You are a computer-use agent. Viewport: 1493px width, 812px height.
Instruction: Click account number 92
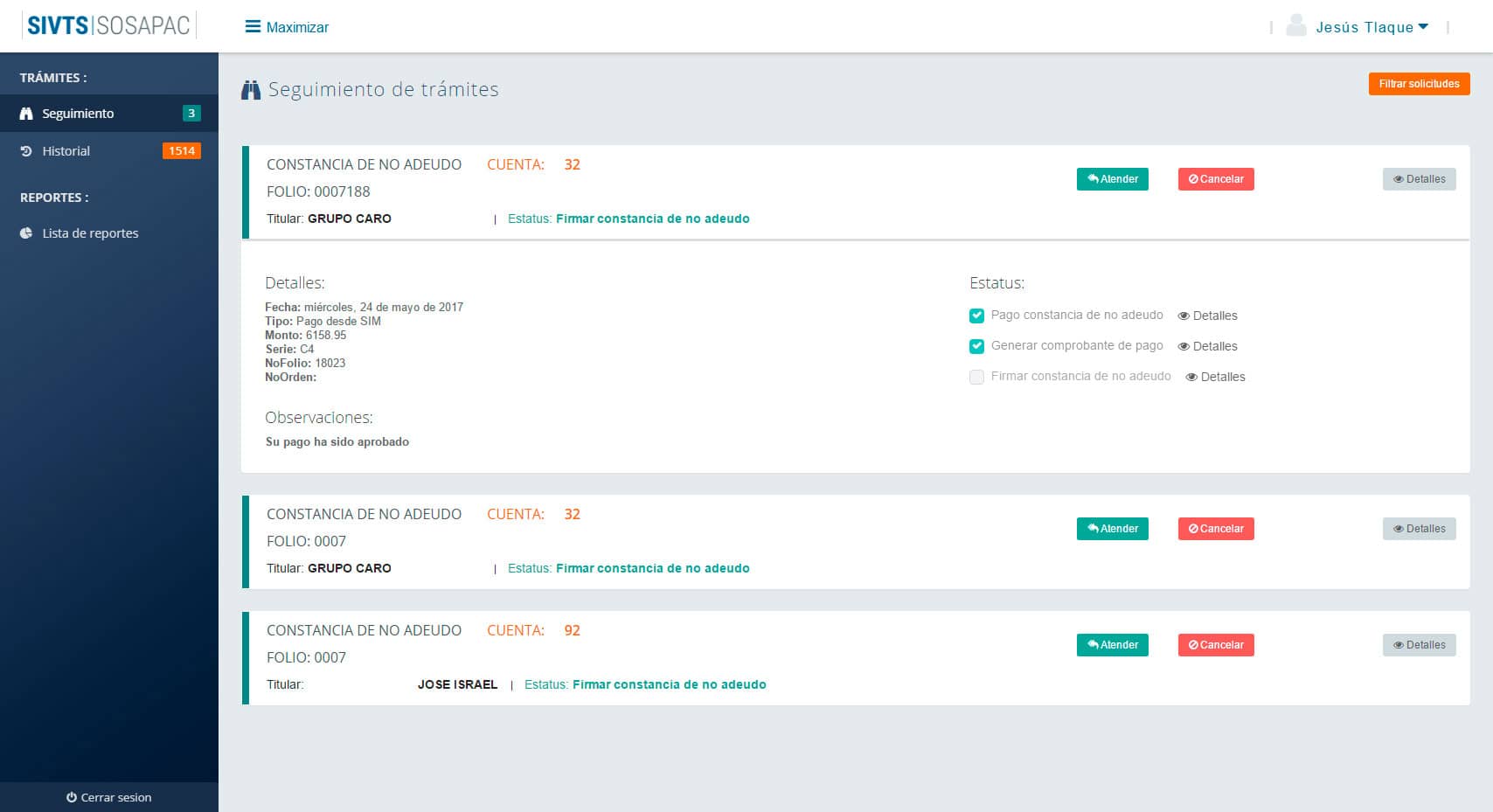coord(572,630)
